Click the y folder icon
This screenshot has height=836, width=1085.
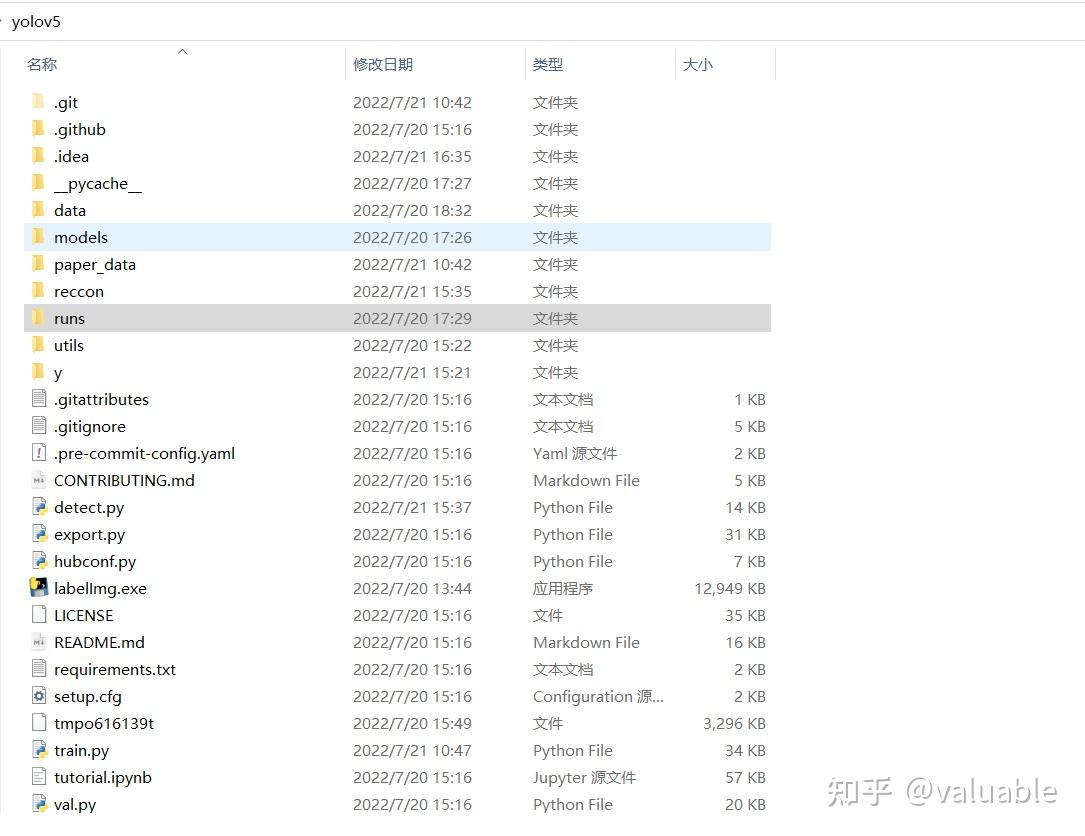(39, 372)
